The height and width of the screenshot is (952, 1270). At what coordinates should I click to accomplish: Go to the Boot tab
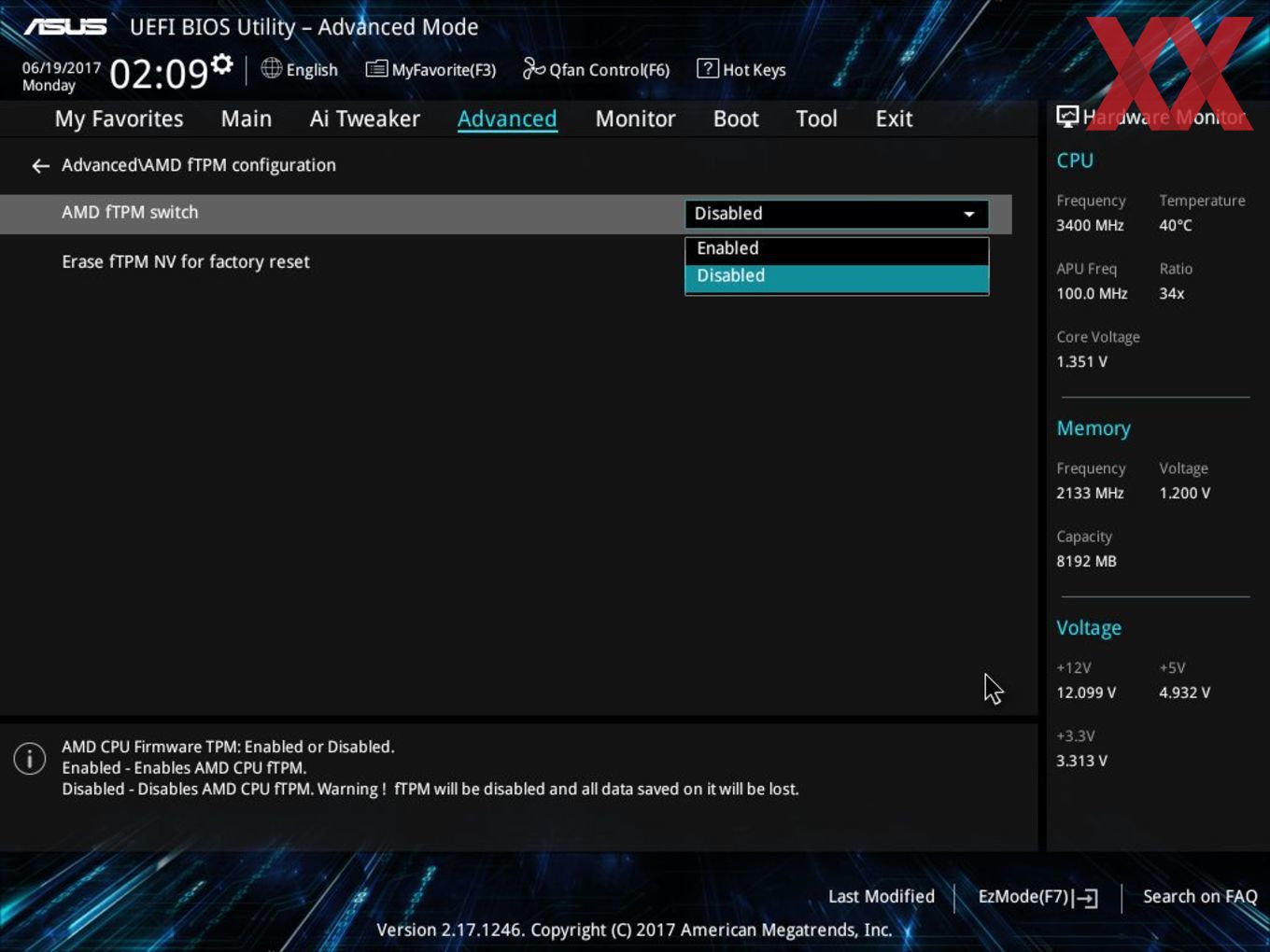pyautogui.click(x=736, y=119)
